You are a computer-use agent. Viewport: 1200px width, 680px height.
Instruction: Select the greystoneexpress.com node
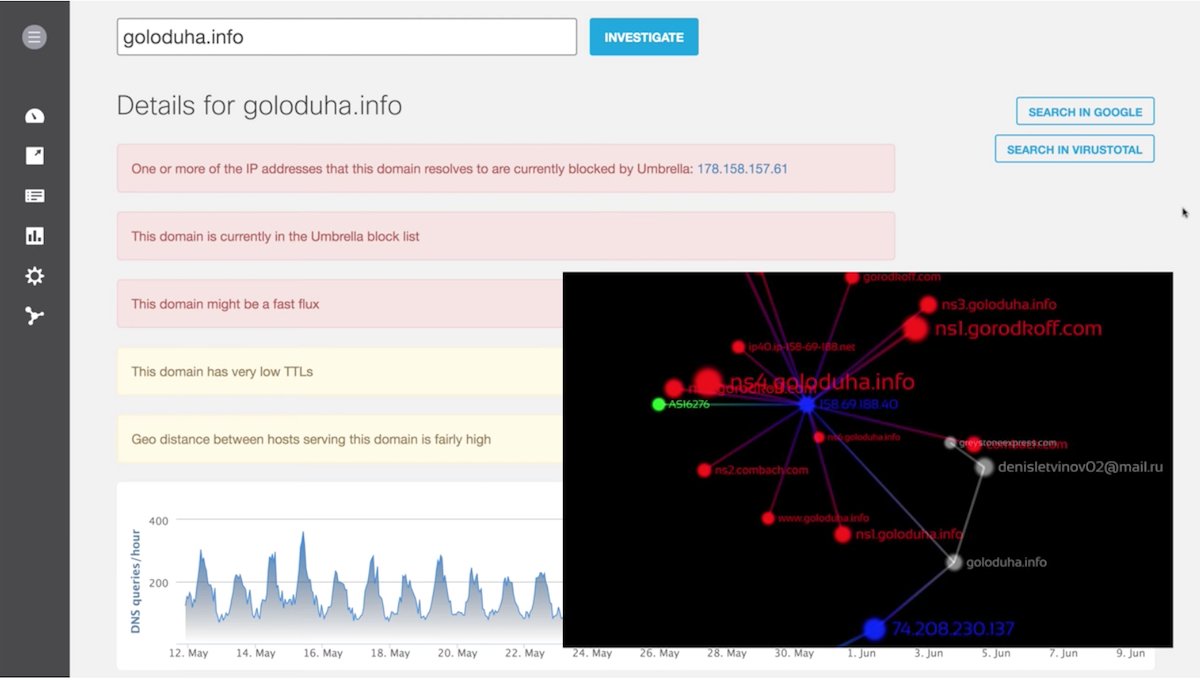click(x=950, y=442)
